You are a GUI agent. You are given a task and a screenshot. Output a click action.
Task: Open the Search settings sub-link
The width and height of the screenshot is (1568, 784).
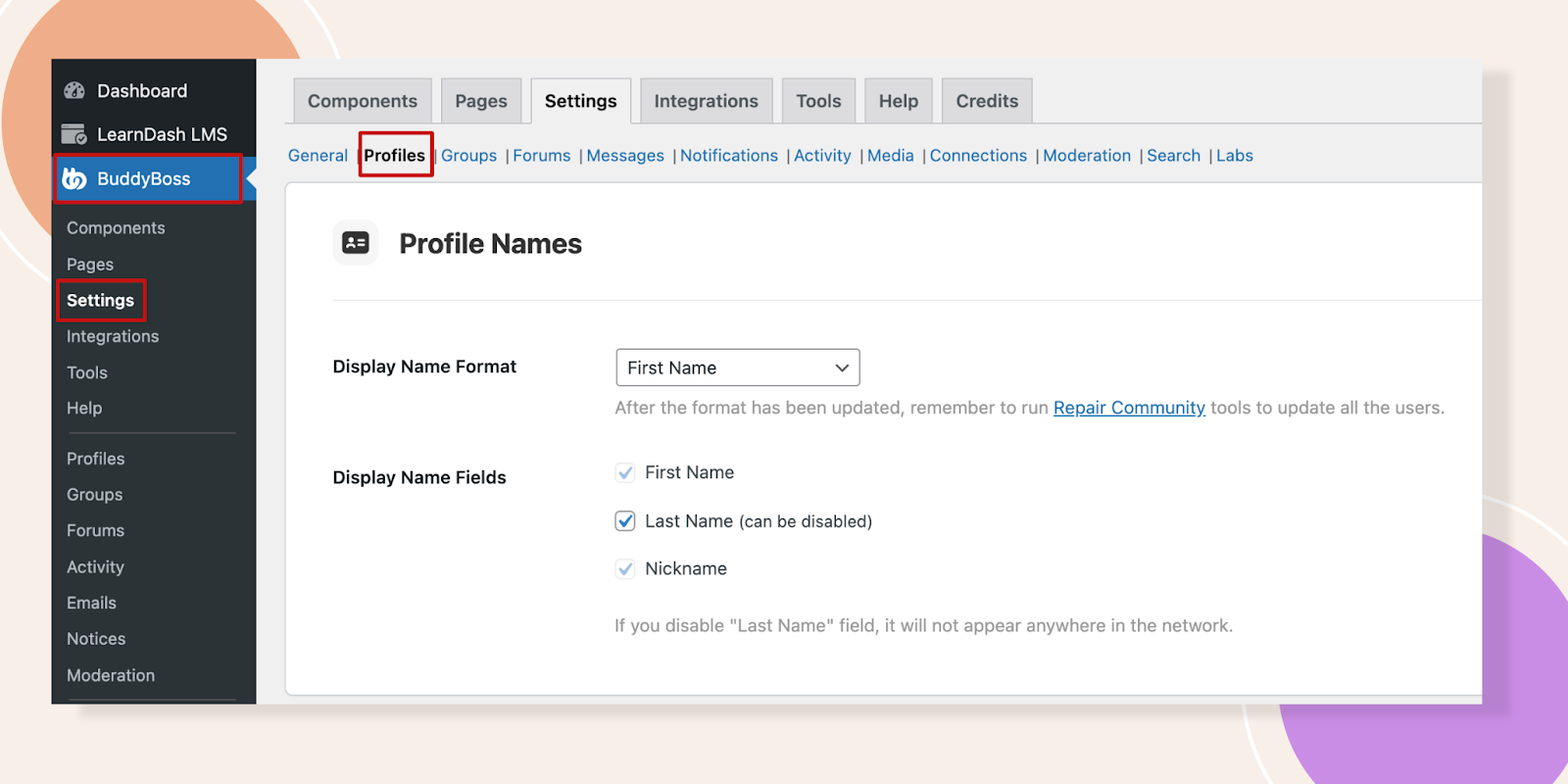click(1173, 156)
